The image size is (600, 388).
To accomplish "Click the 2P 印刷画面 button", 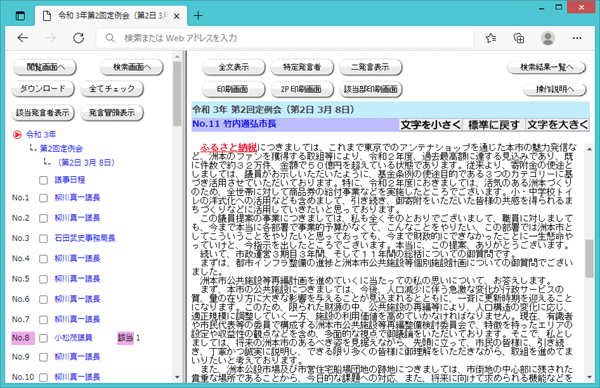I will click(302, 89).
